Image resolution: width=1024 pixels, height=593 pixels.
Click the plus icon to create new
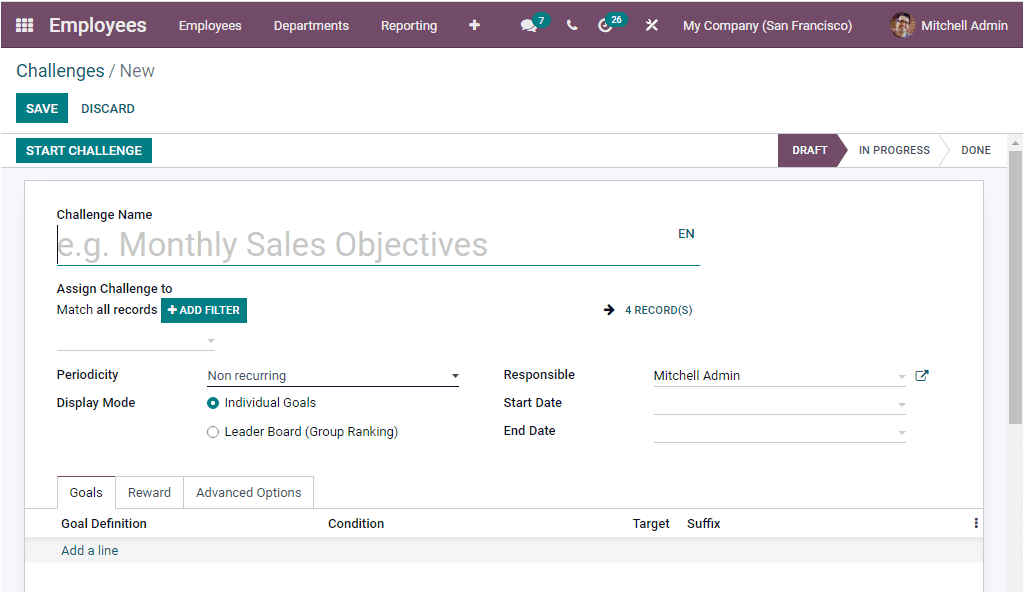474,25
